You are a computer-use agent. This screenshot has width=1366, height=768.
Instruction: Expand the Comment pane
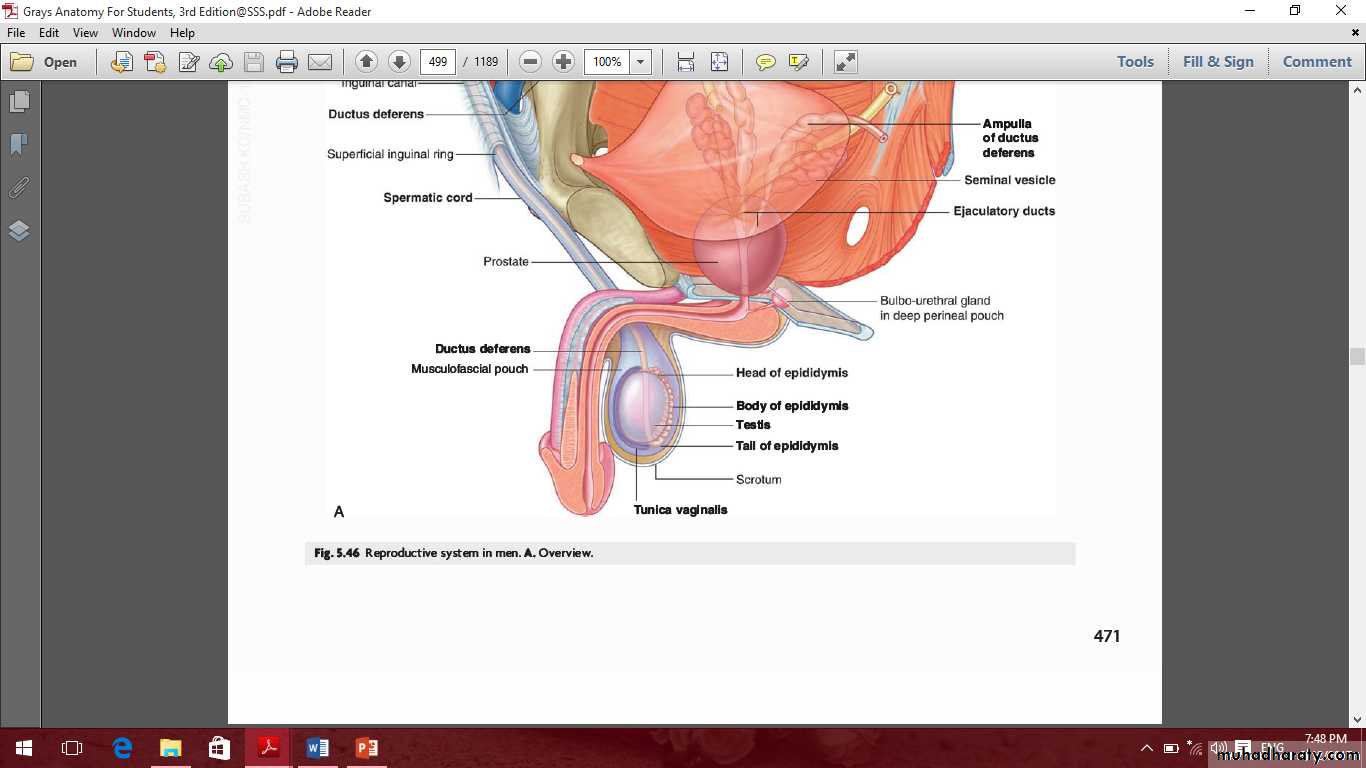[x=1317, y=62]
